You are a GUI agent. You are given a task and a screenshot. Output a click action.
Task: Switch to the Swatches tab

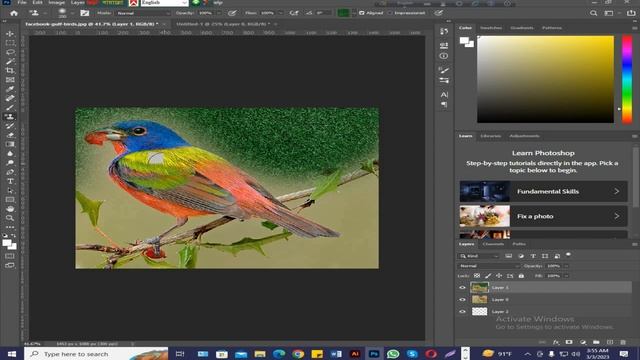pos(491,28)
